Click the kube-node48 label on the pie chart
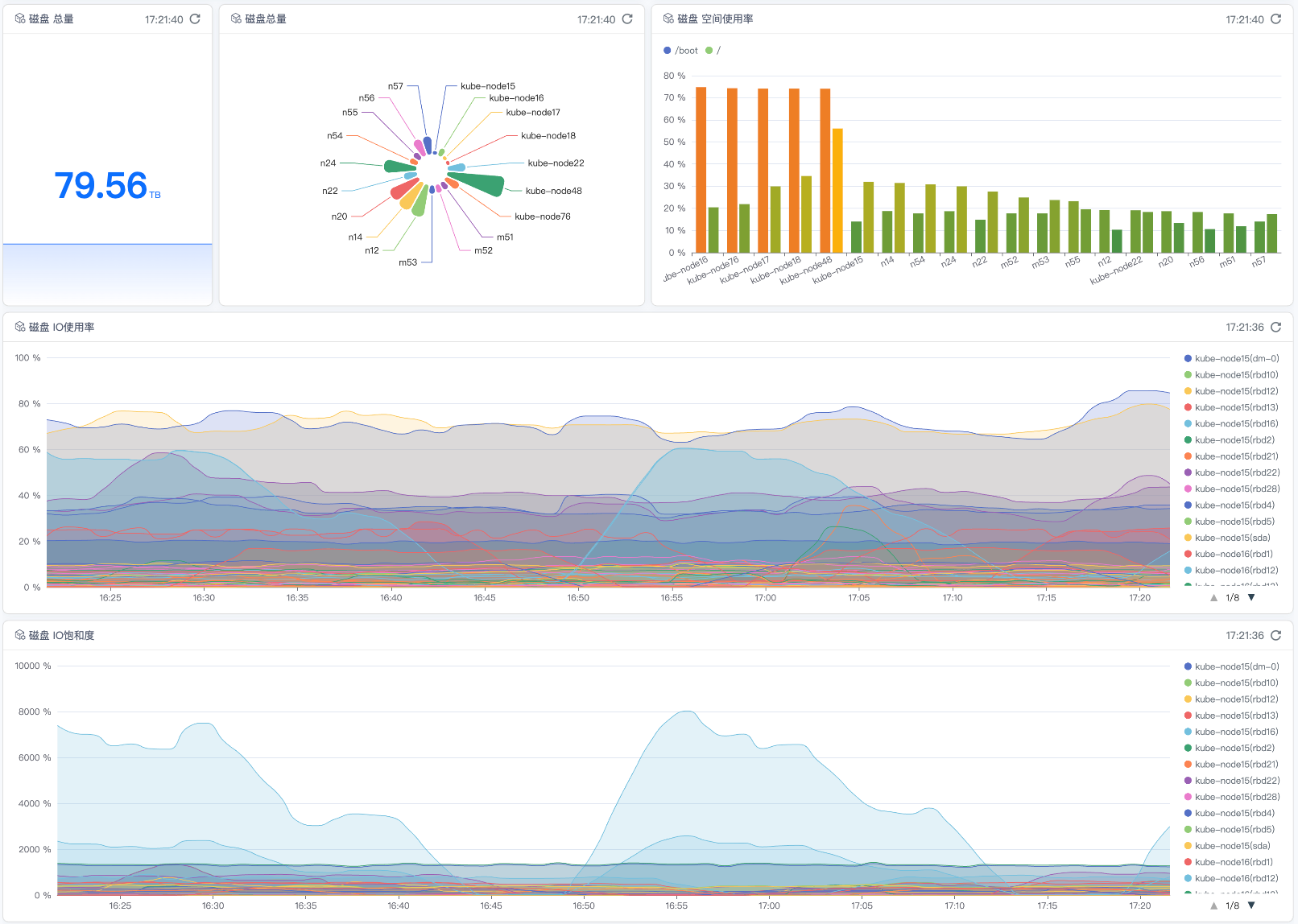The image size is (1298, 924). pos(553,192)
